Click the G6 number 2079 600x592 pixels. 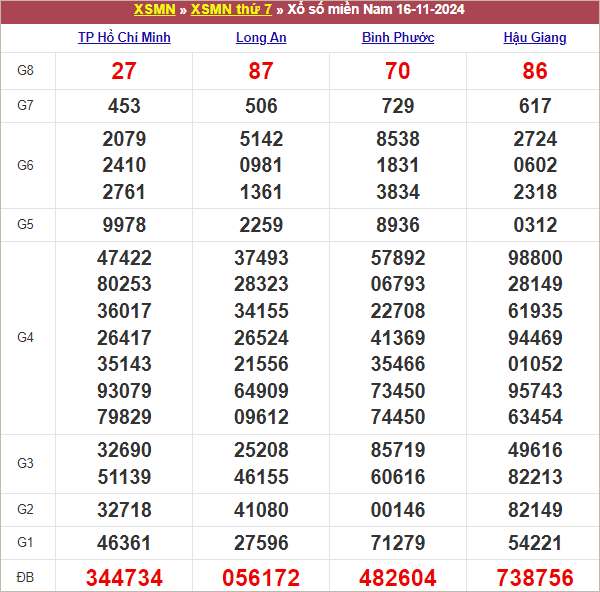pos(124,139)
